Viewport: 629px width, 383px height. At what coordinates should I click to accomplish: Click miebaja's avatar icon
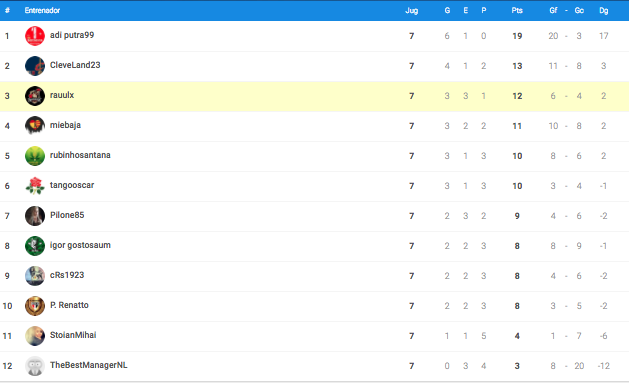(x=35, y=126)
